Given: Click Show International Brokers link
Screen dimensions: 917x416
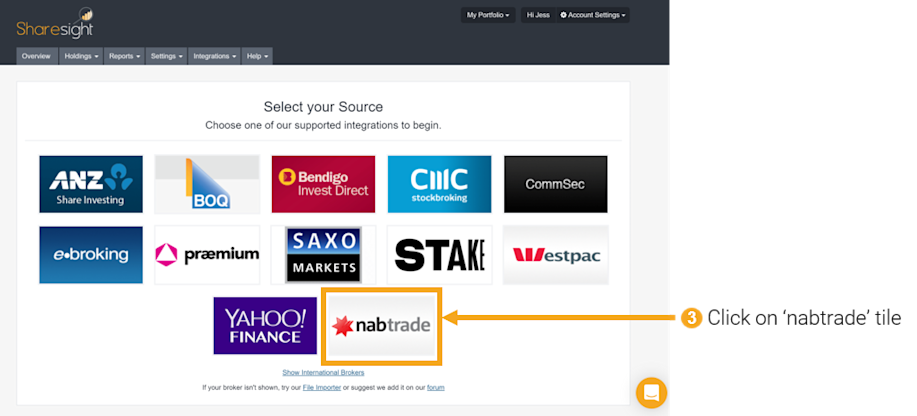Looking at the screenshot, I should [323, 373].
